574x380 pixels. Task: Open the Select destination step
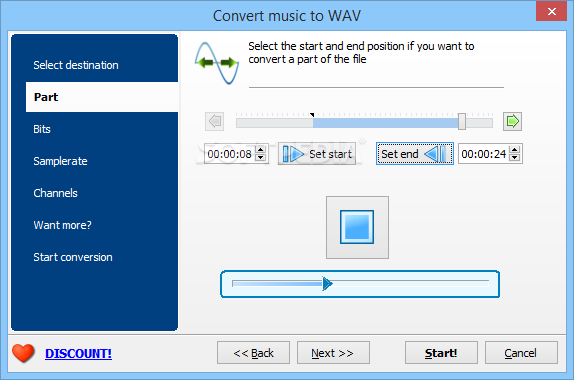pos(76,65)
